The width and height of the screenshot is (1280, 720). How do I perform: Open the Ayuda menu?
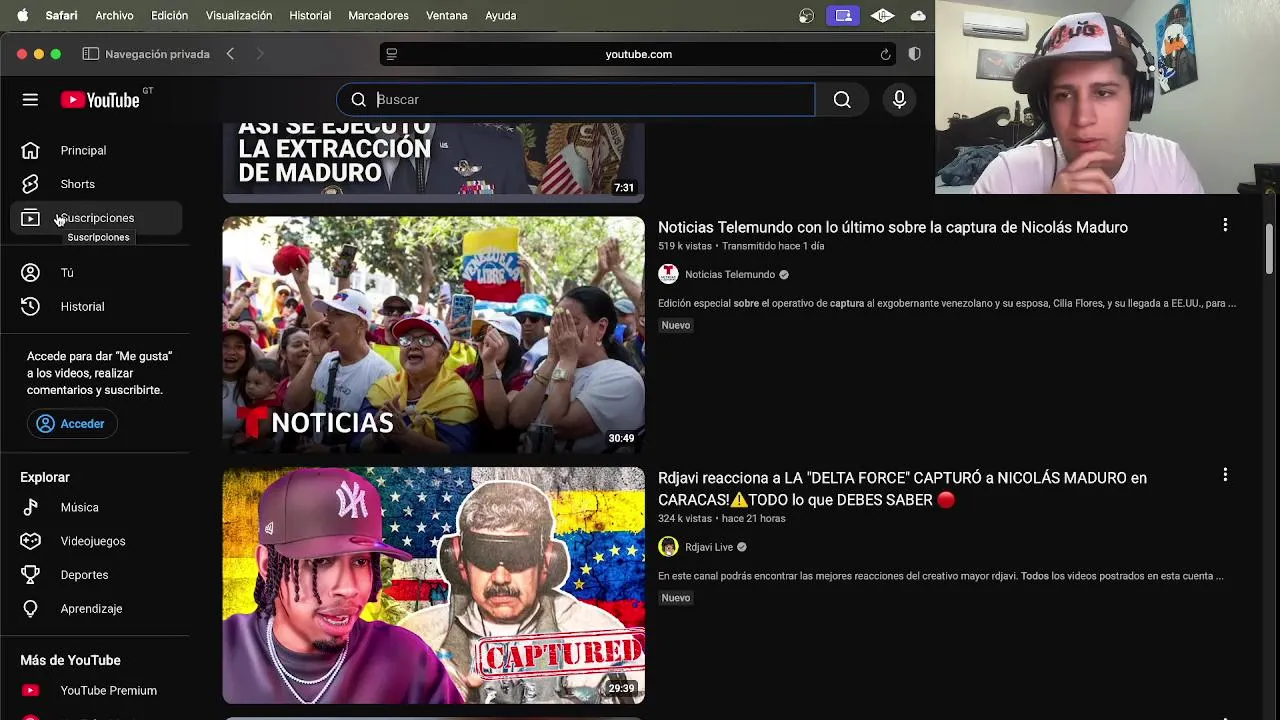(500, 15)
